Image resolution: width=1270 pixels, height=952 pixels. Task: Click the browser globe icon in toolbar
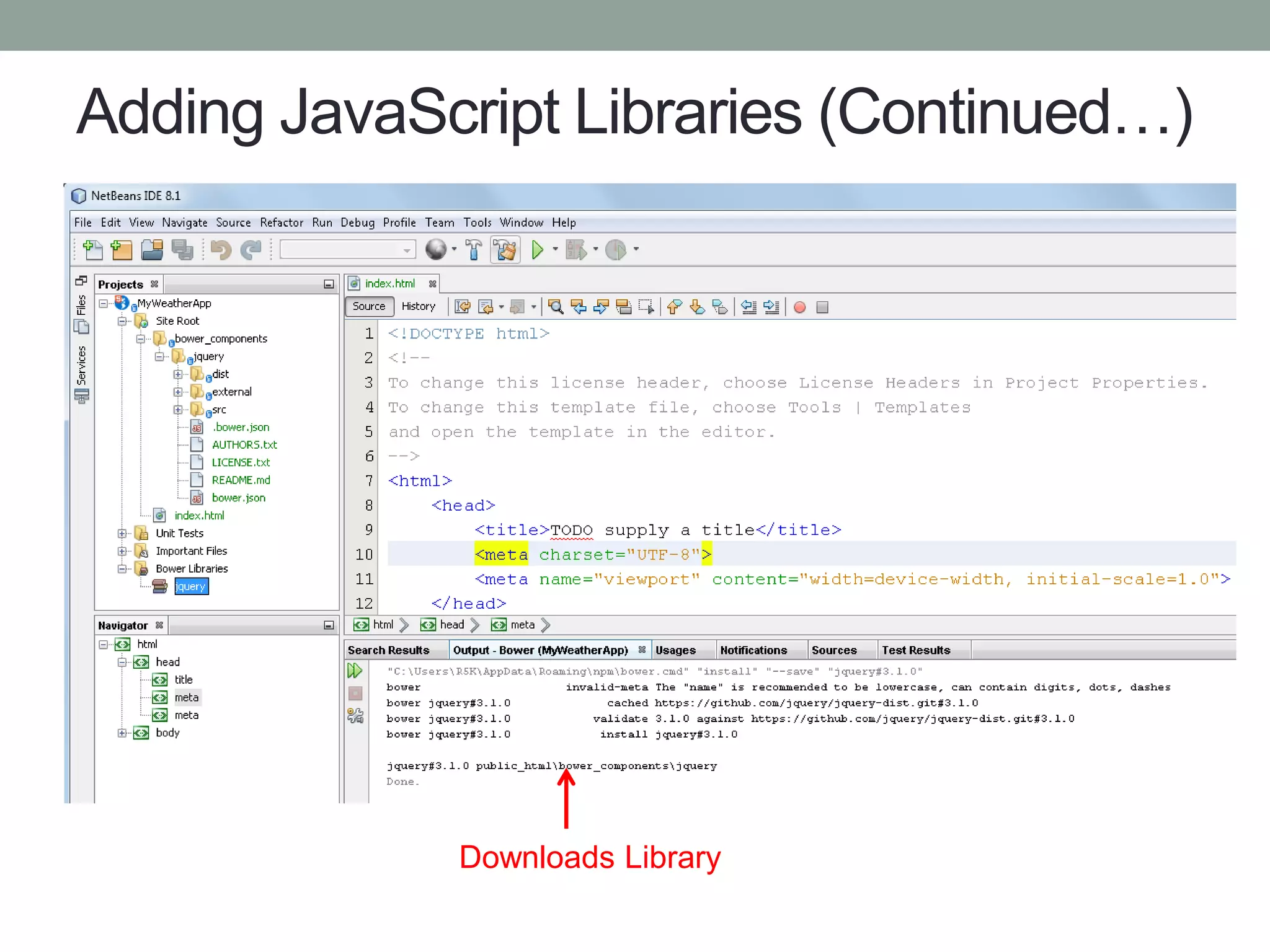[x=436, y=249]
